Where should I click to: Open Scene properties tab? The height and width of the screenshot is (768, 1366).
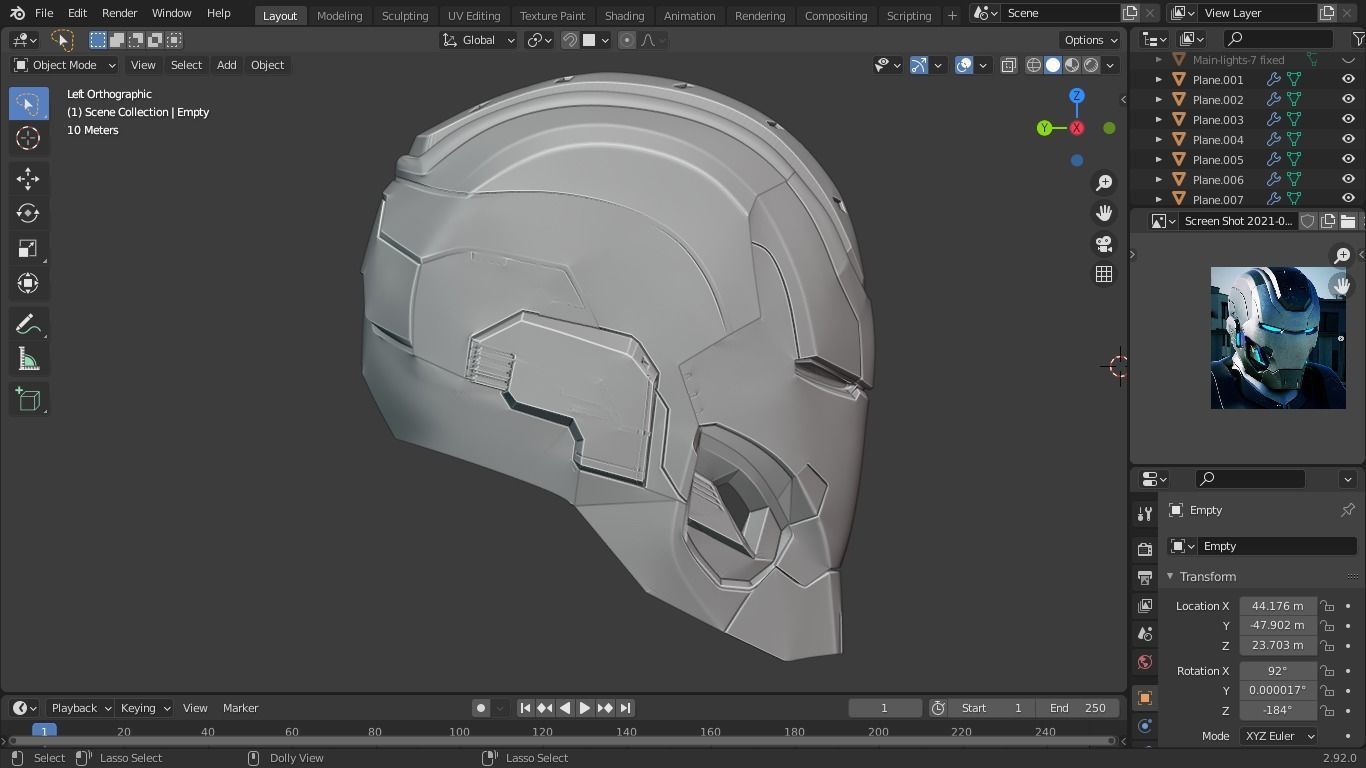(1145, 633)
